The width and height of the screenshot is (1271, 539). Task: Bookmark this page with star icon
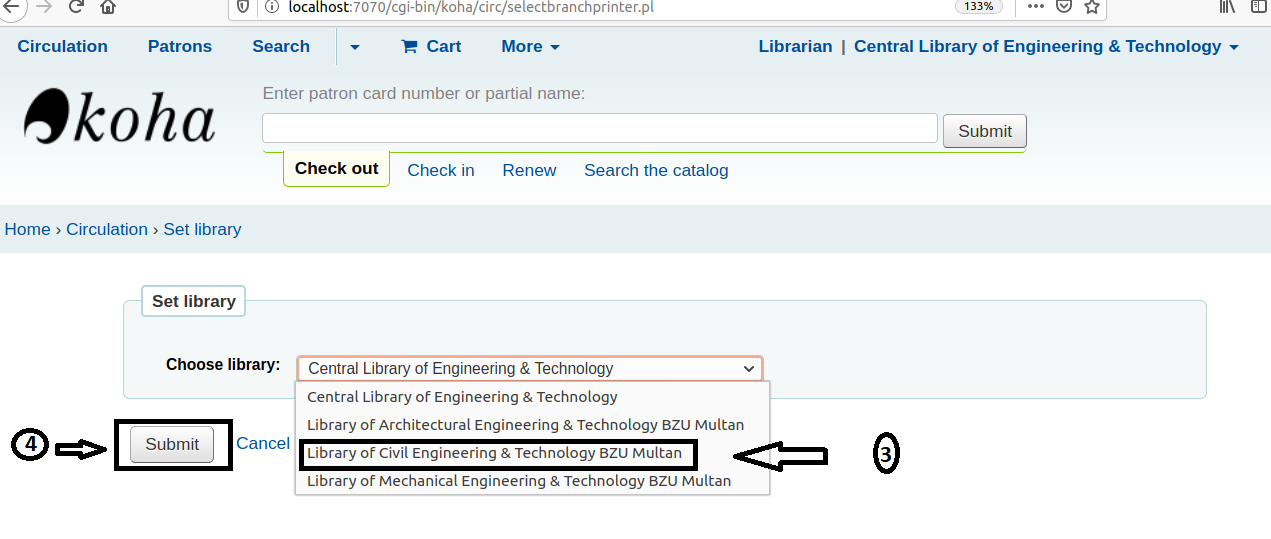(1092, 6)
